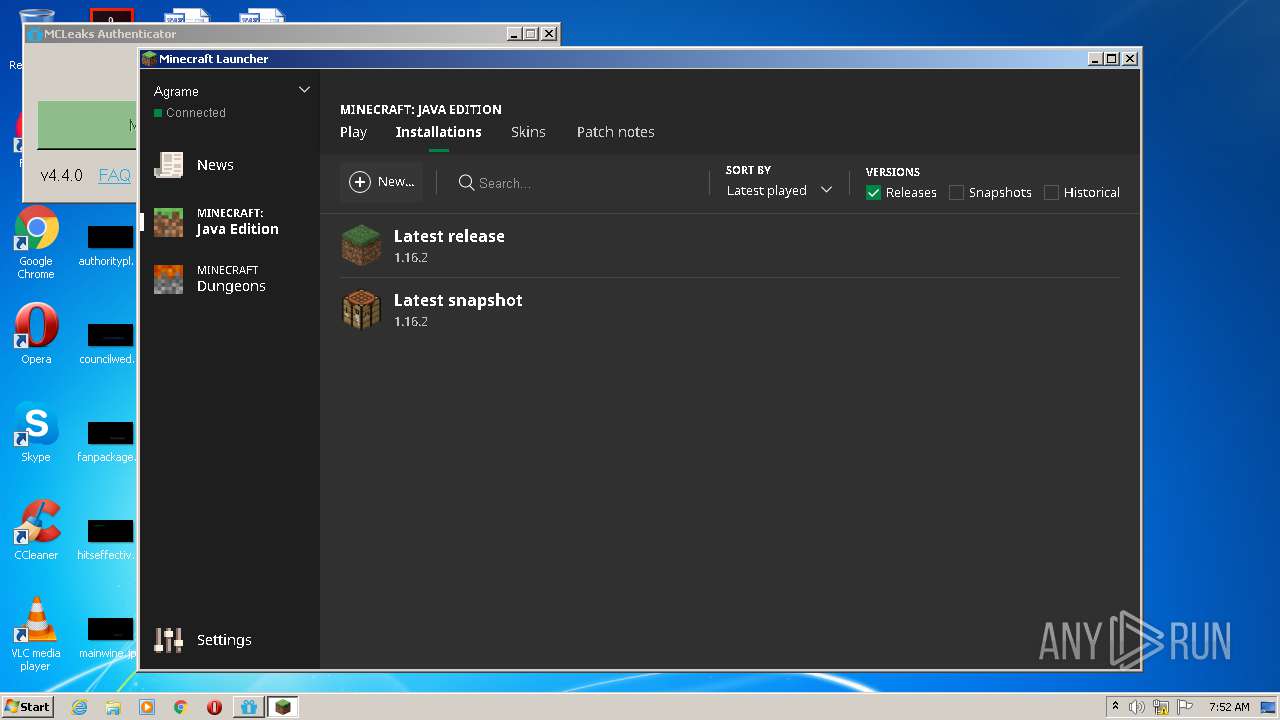
Task: Switch to MCLeaks Authenticator taskbar item
Action: tap(248, 707)
